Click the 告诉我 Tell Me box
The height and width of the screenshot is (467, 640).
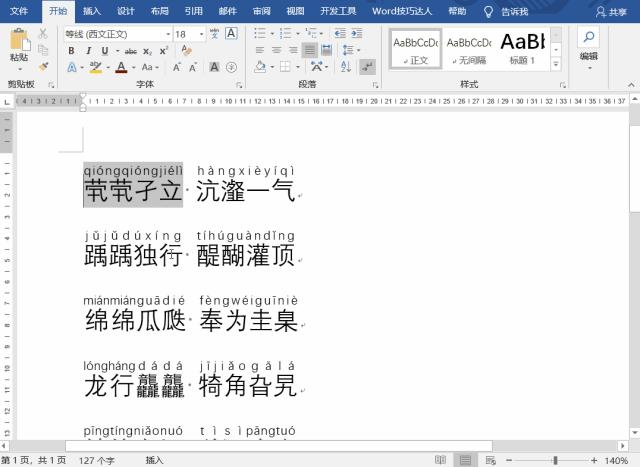(x=506, y=11)
